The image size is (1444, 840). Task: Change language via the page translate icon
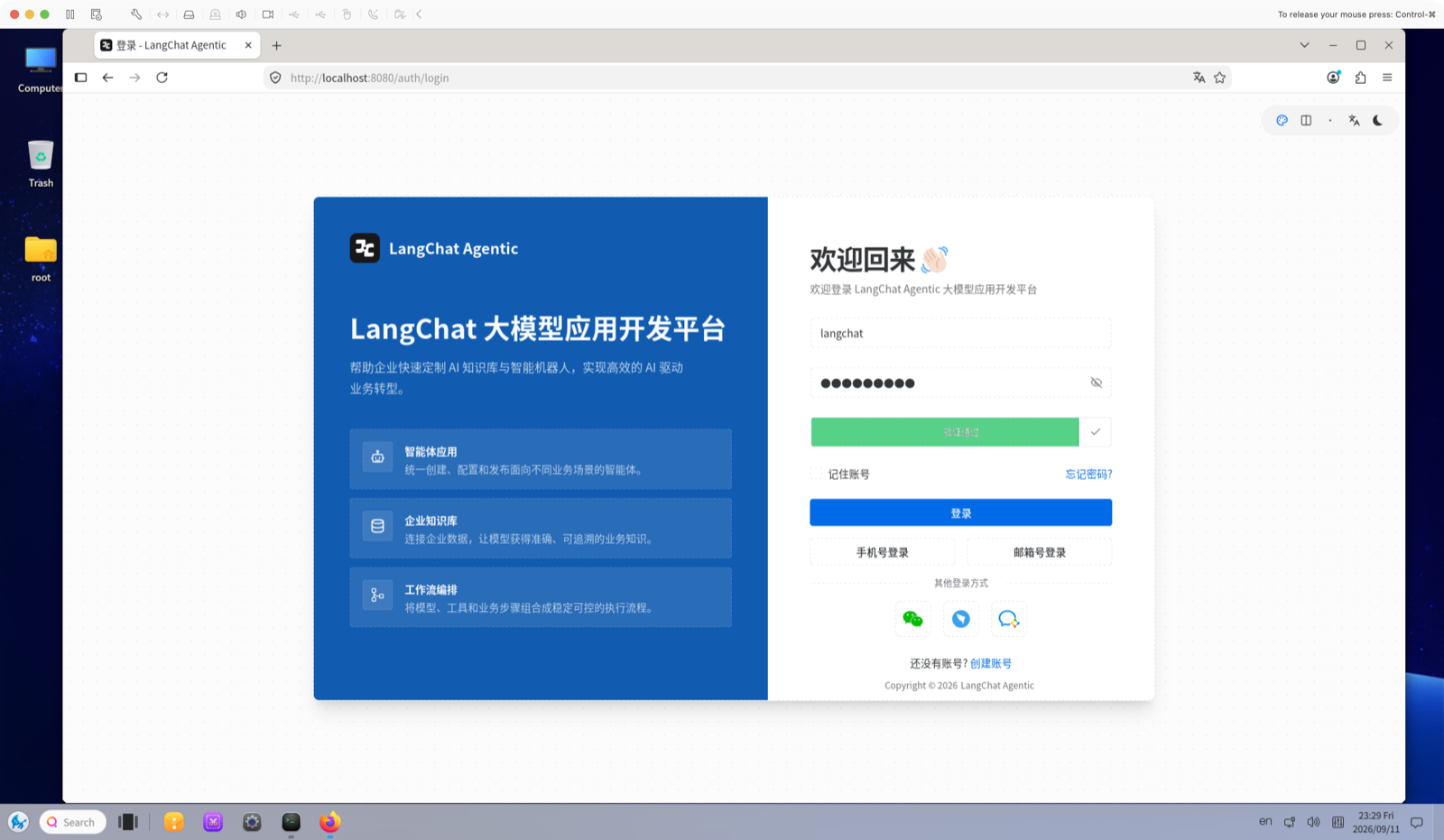tap(1354, 120)
